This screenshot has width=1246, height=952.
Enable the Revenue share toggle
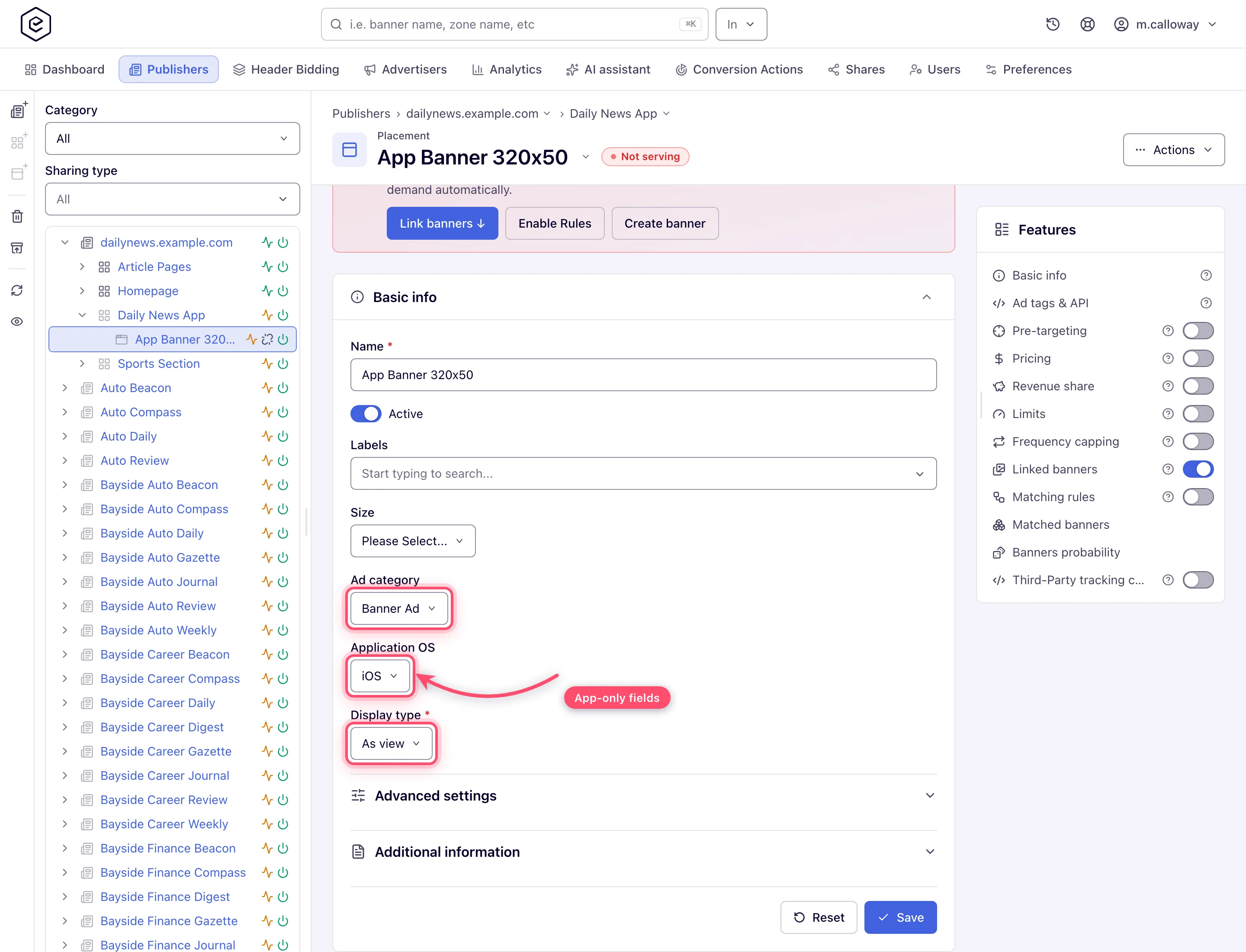[x=1198, y=386]
